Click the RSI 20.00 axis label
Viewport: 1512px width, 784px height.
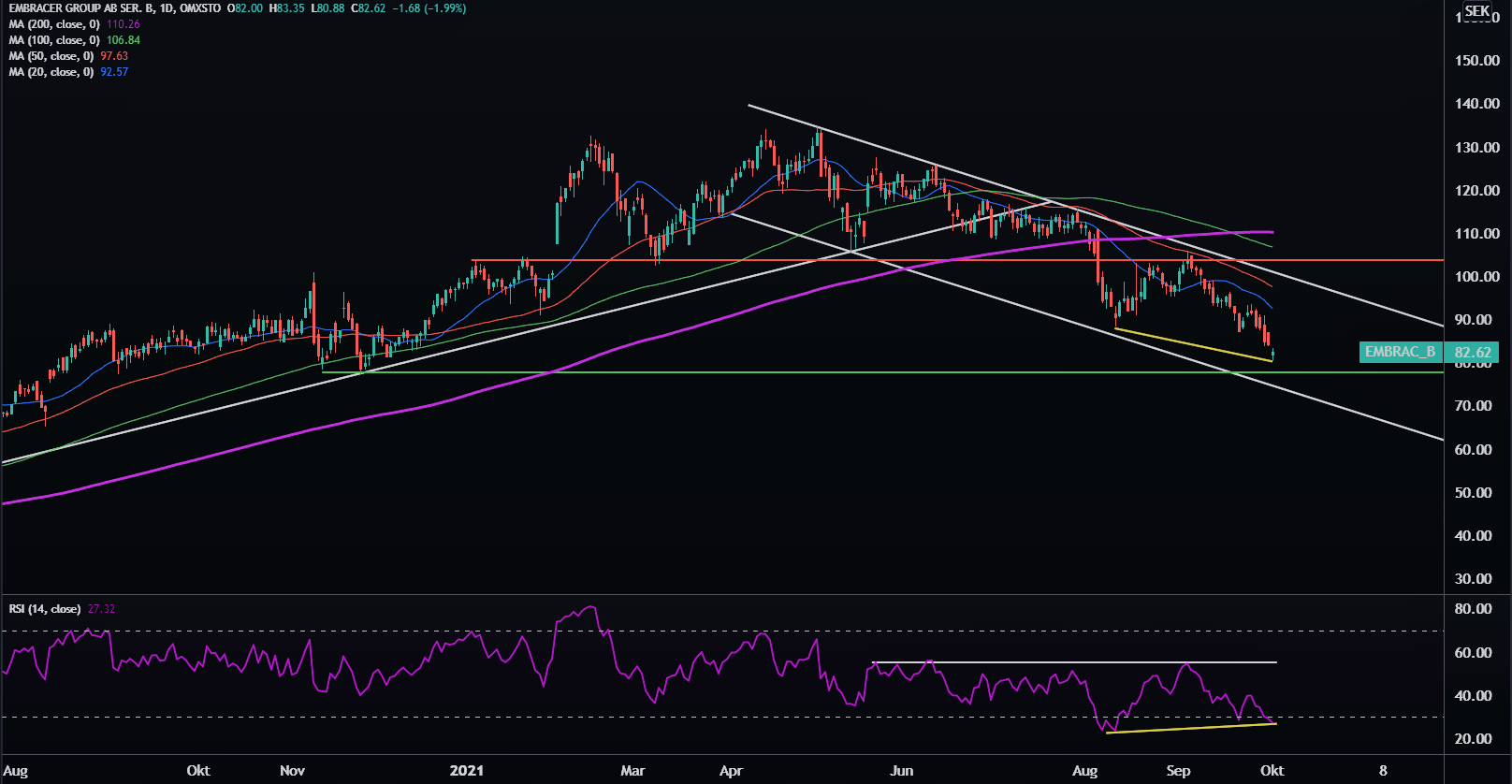[x=1474, y=739]
